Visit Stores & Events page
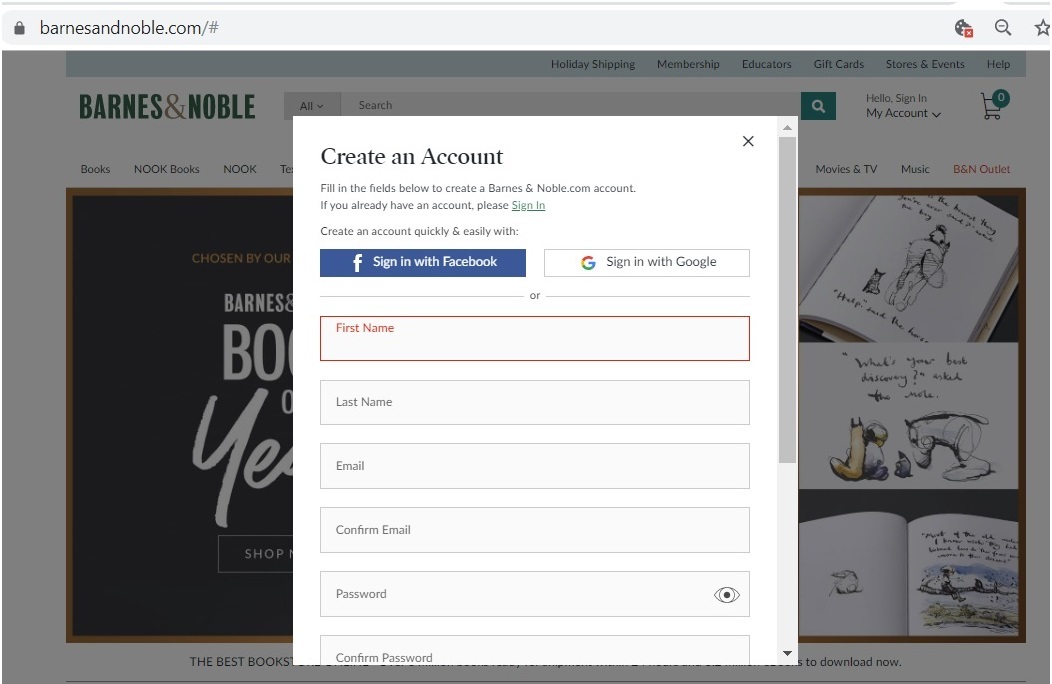Screen dimensions: 1052x684 point(925,64)
